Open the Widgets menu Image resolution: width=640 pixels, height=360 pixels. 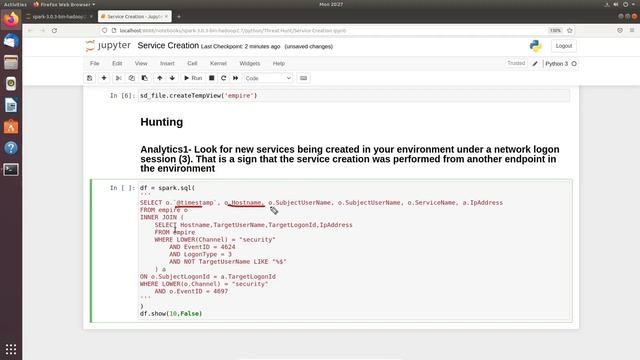pos(249,63)
